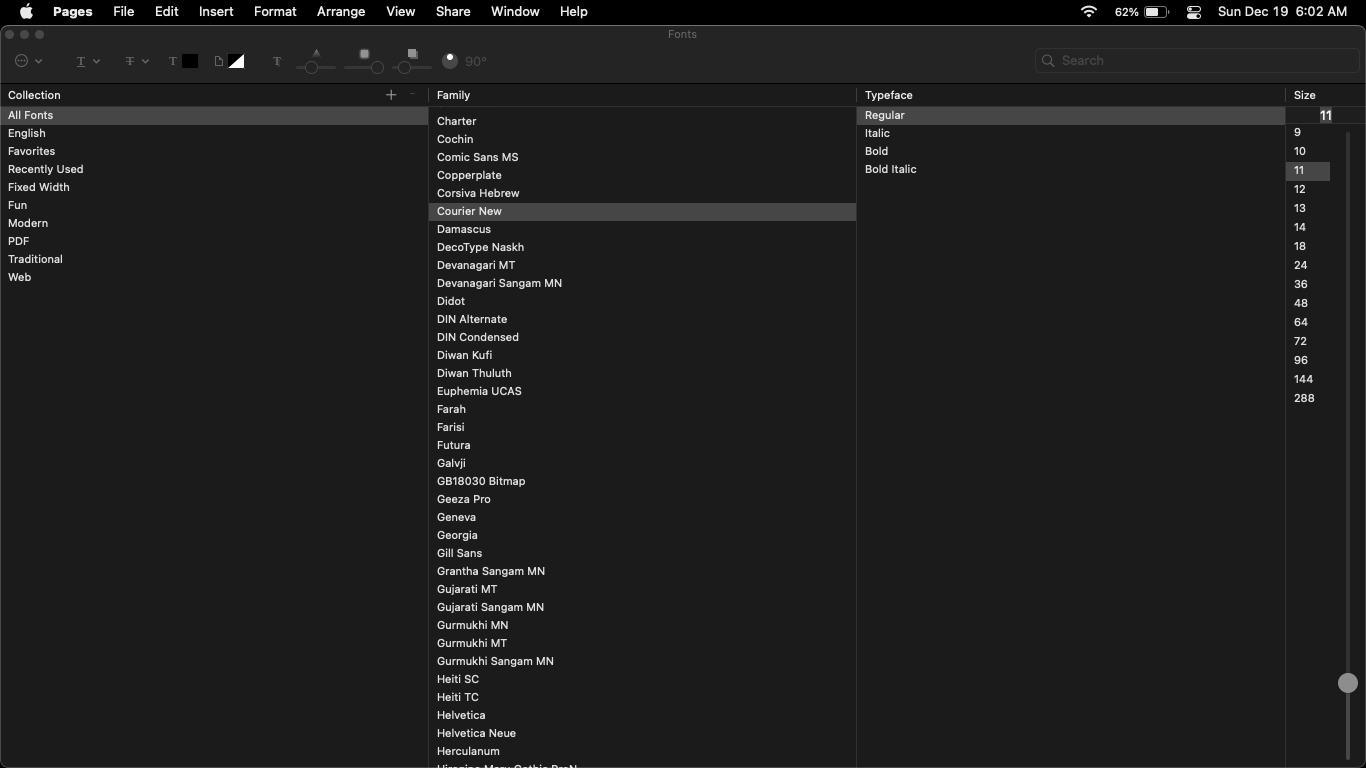Viewport: 1366px width, 768px height.
Task: Click the date and time clock
Action: 1282,12
